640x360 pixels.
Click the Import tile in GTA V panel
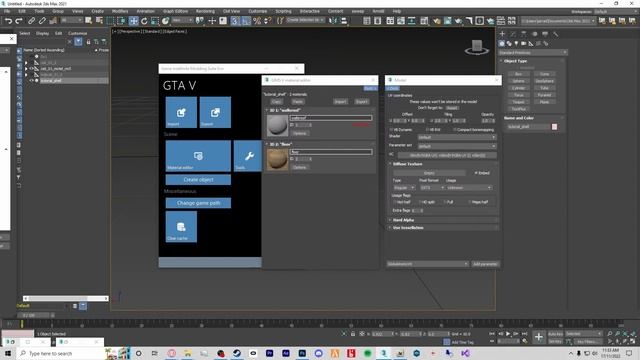click(x=181, y=112)
